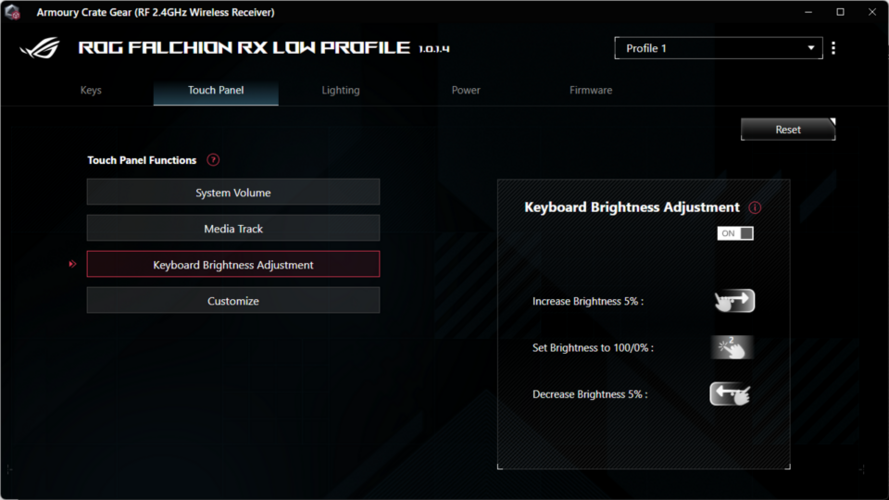The image size is (889, 500).
Task: Click the Reset button
Action: [788, 129]
